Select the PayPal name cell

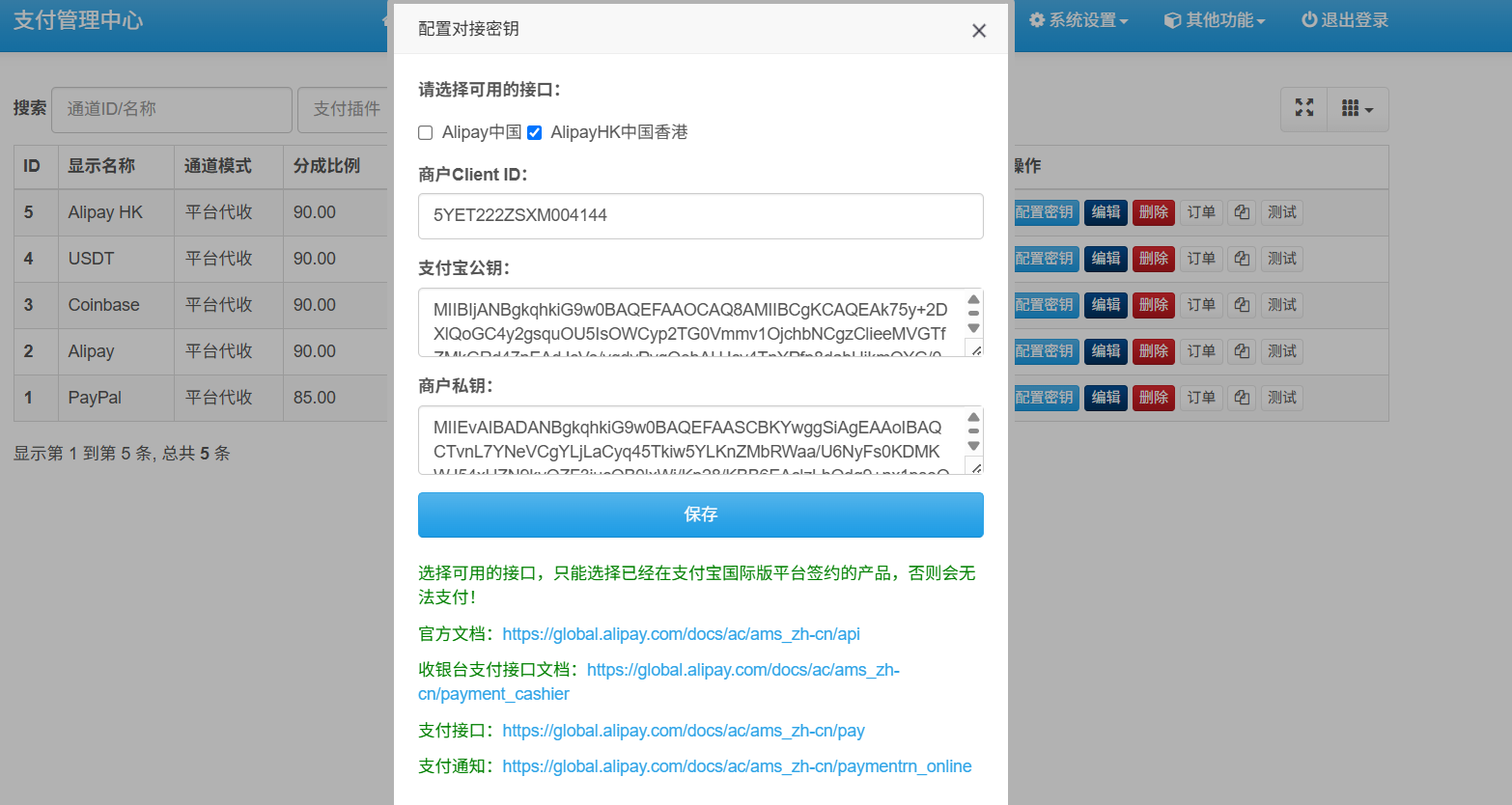(x=116, y=398)
